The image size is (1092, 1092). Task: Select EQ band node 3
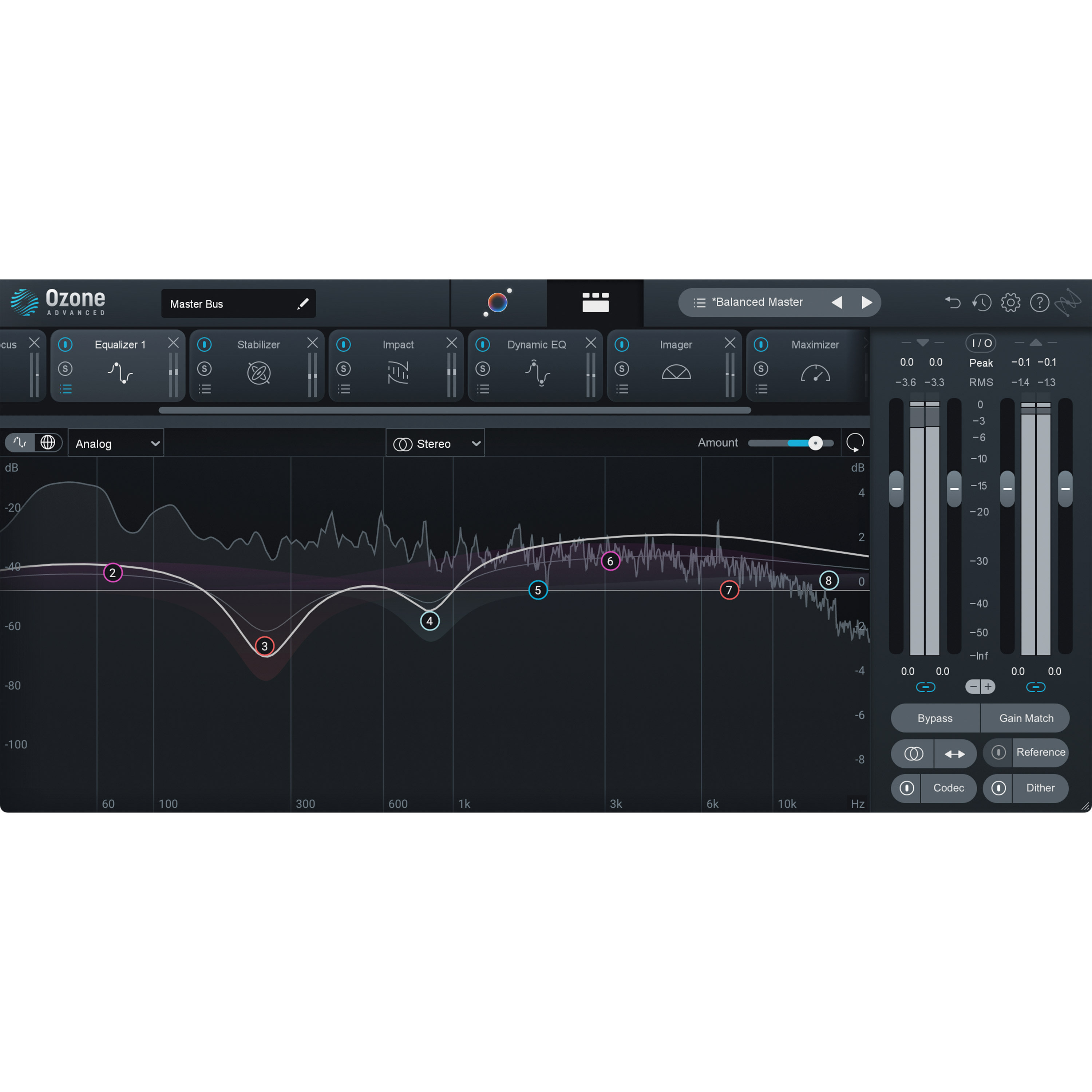click(265, 646)
